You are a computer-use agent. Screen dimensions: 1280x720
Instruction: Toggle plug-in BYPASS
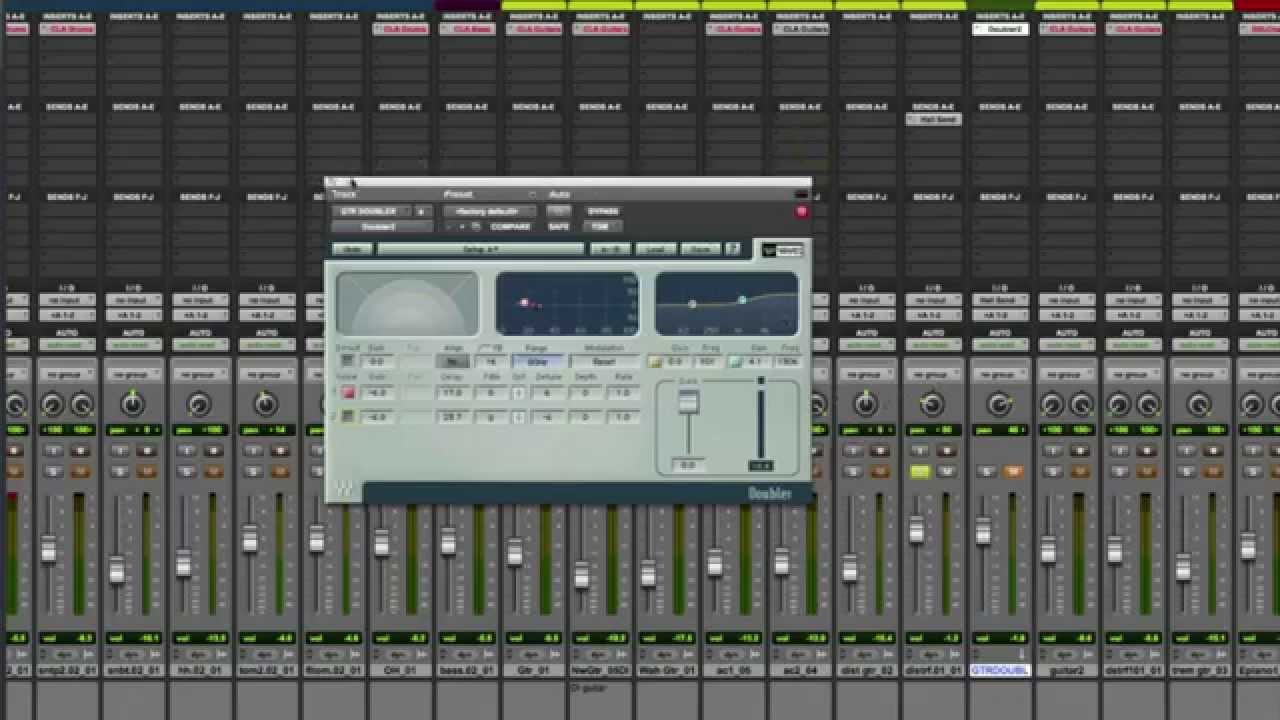click(x=603, y=212)
